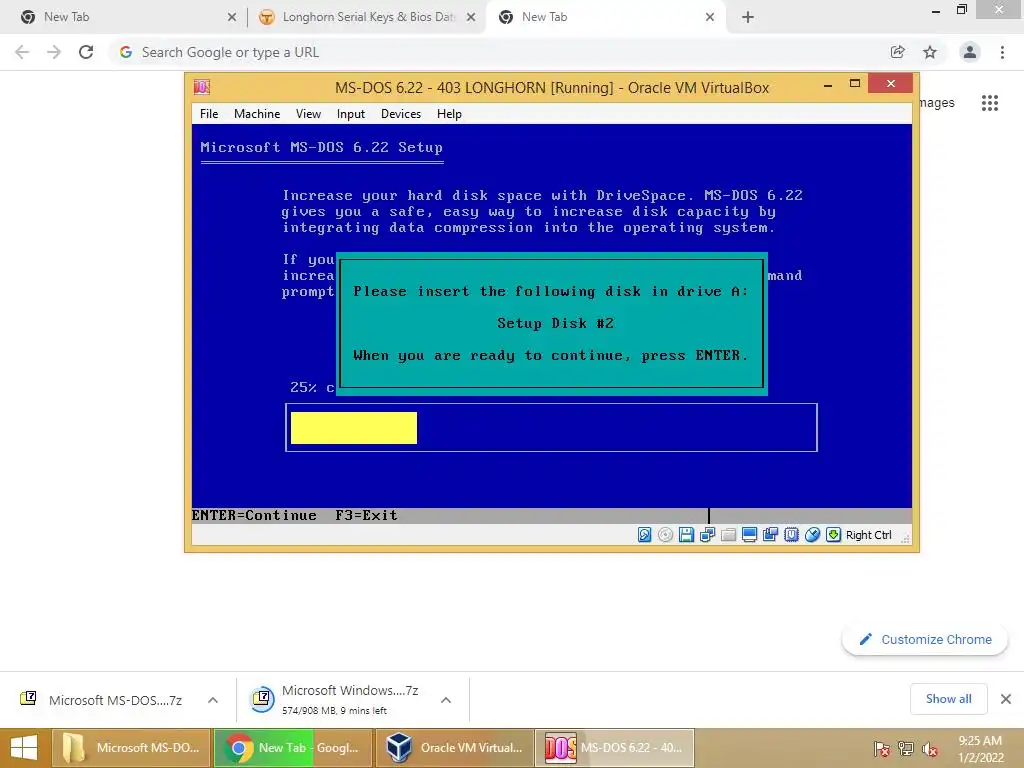The width and height of the screenshot is (1024, 768).
Task: Open the Chrome profile avatar
Action: tap(970, 52)
